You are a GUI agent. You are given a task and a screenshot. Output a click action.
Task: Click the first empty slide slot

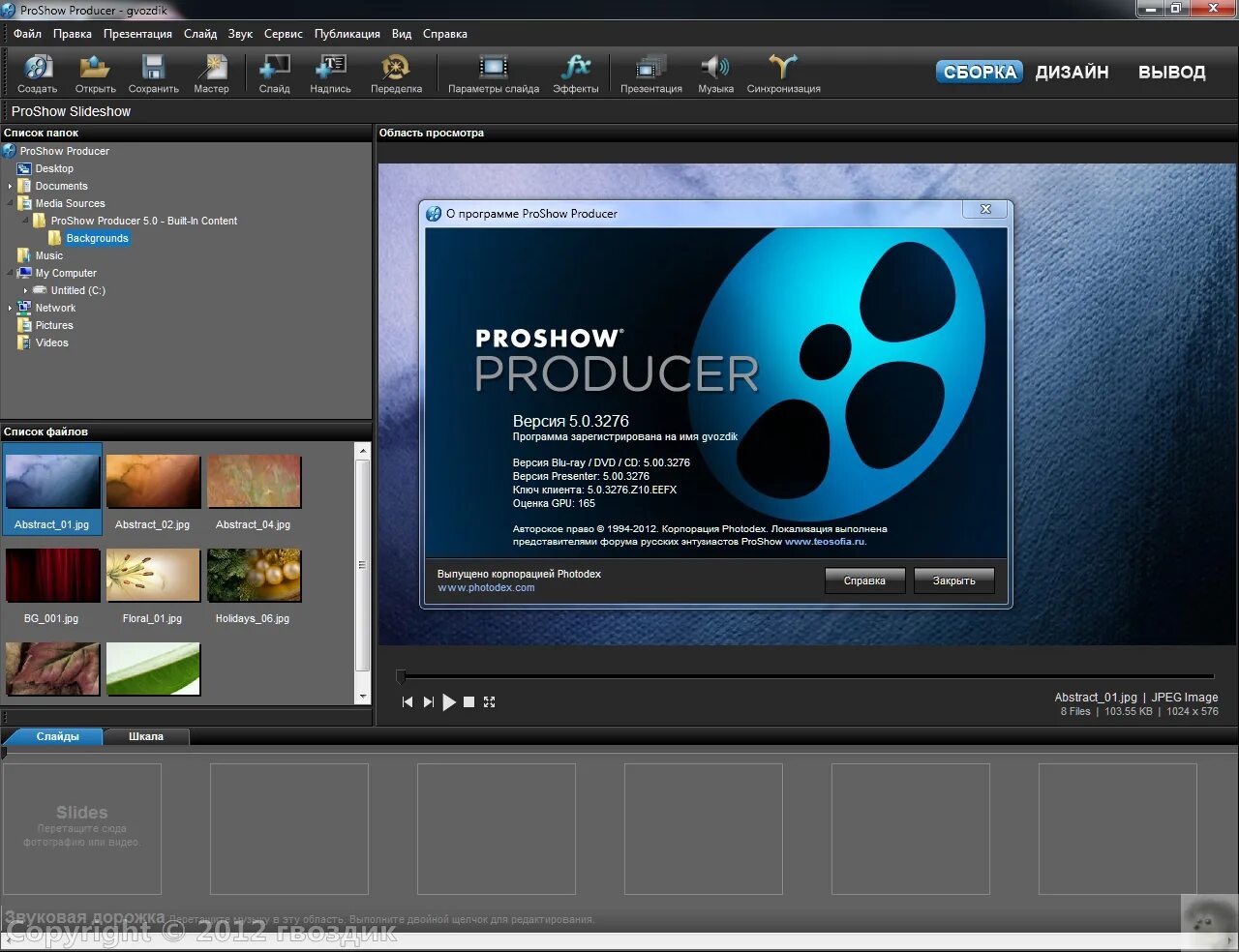(82, 829)
